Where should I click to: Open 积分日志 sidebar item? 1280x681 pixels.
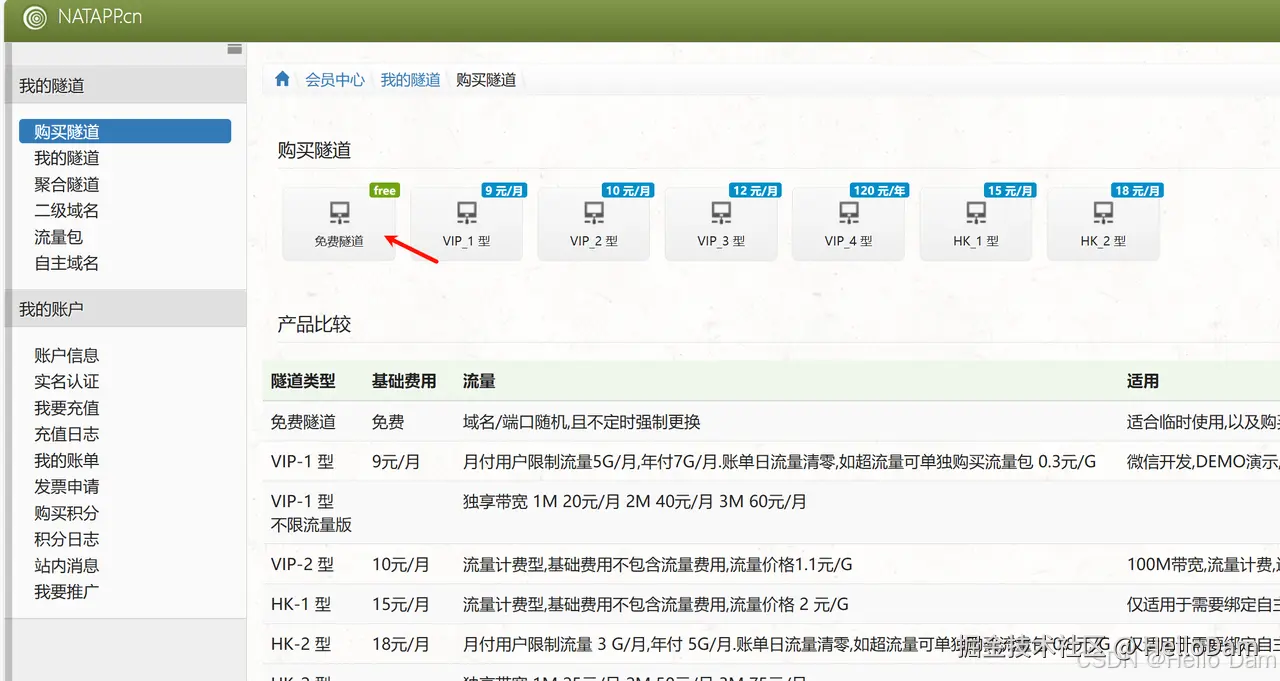pos(67,539)
